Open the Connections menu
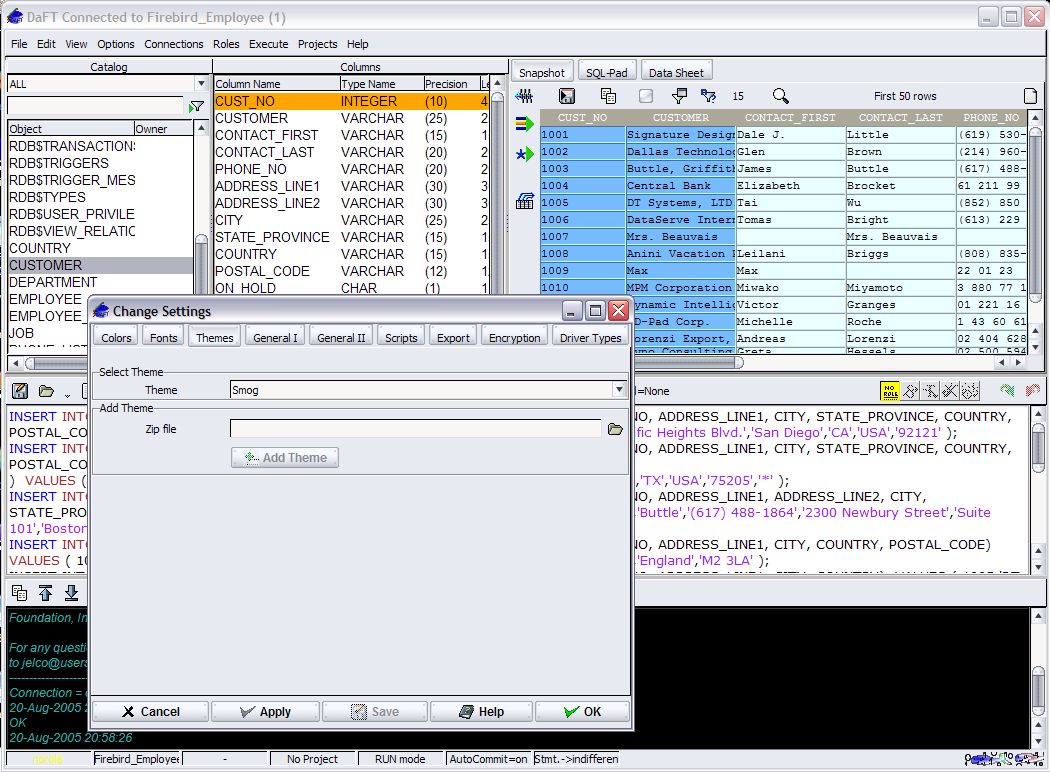 (174, 44)
